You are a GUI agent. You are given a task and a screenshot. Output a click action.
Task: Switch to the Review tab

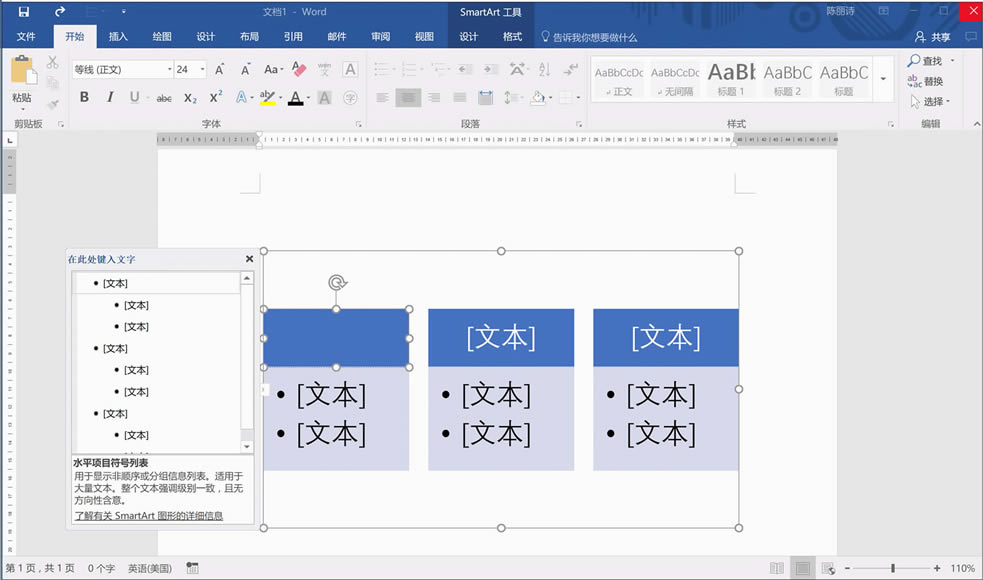point(381,37)
